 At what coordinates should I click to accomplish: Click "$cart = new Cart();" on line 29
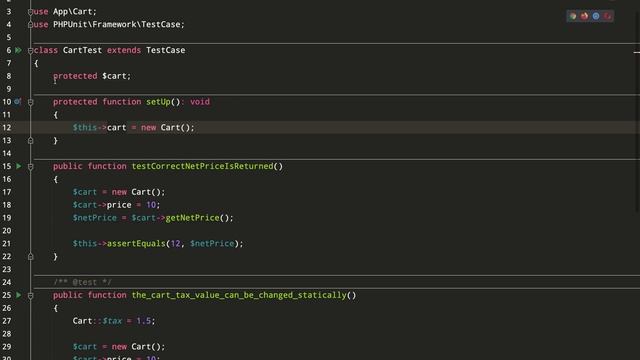click(x=119, y=347)
